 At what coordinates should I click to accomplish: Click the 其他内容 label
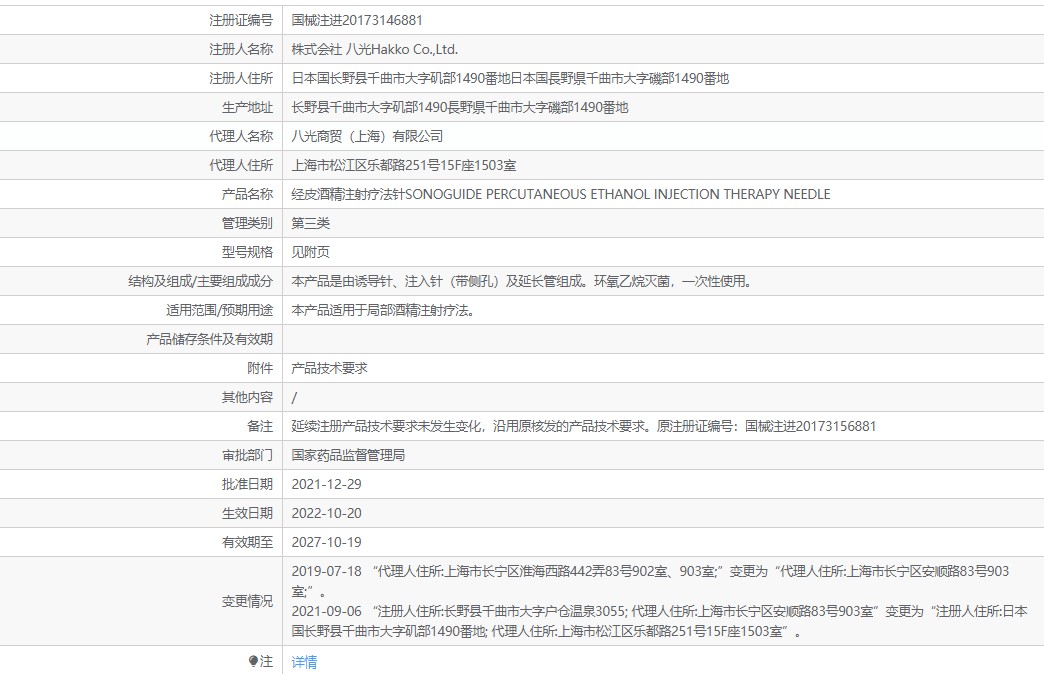click(247, 398)
